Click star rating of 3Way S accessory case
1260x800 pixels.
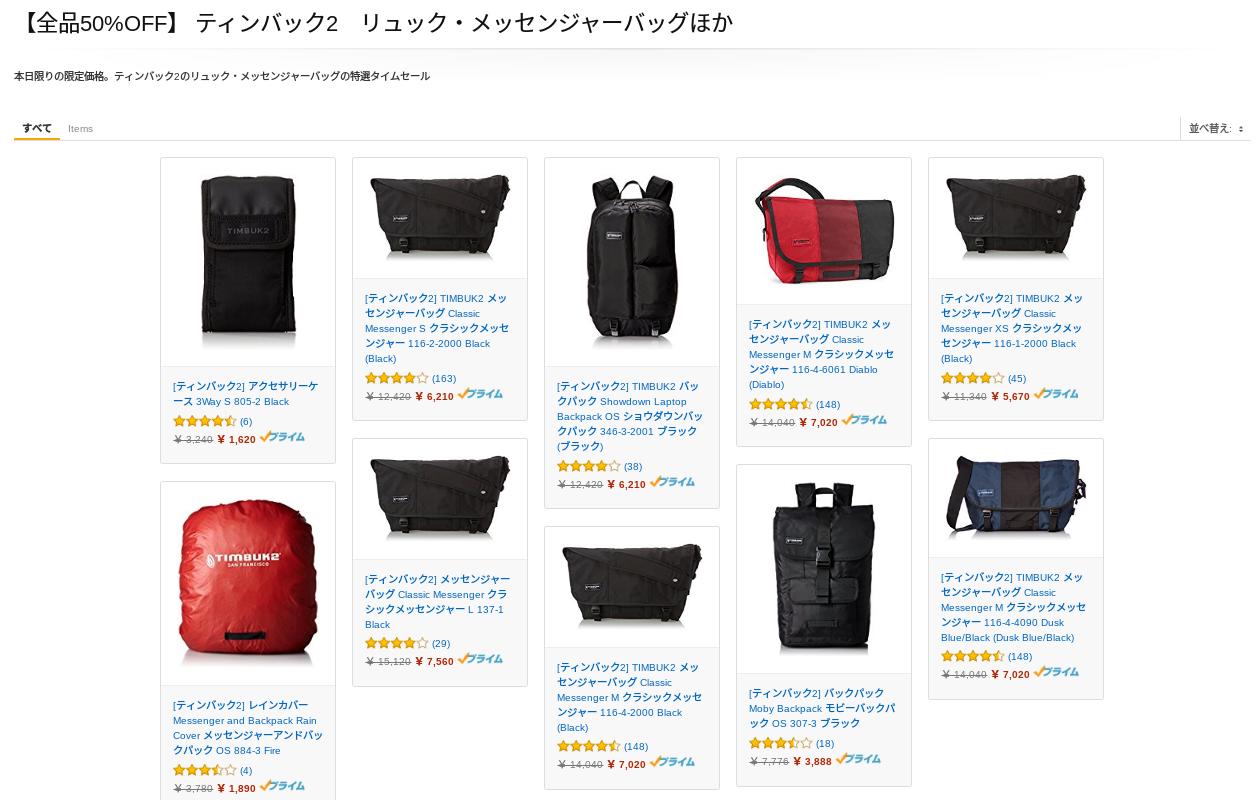(205, 421)
